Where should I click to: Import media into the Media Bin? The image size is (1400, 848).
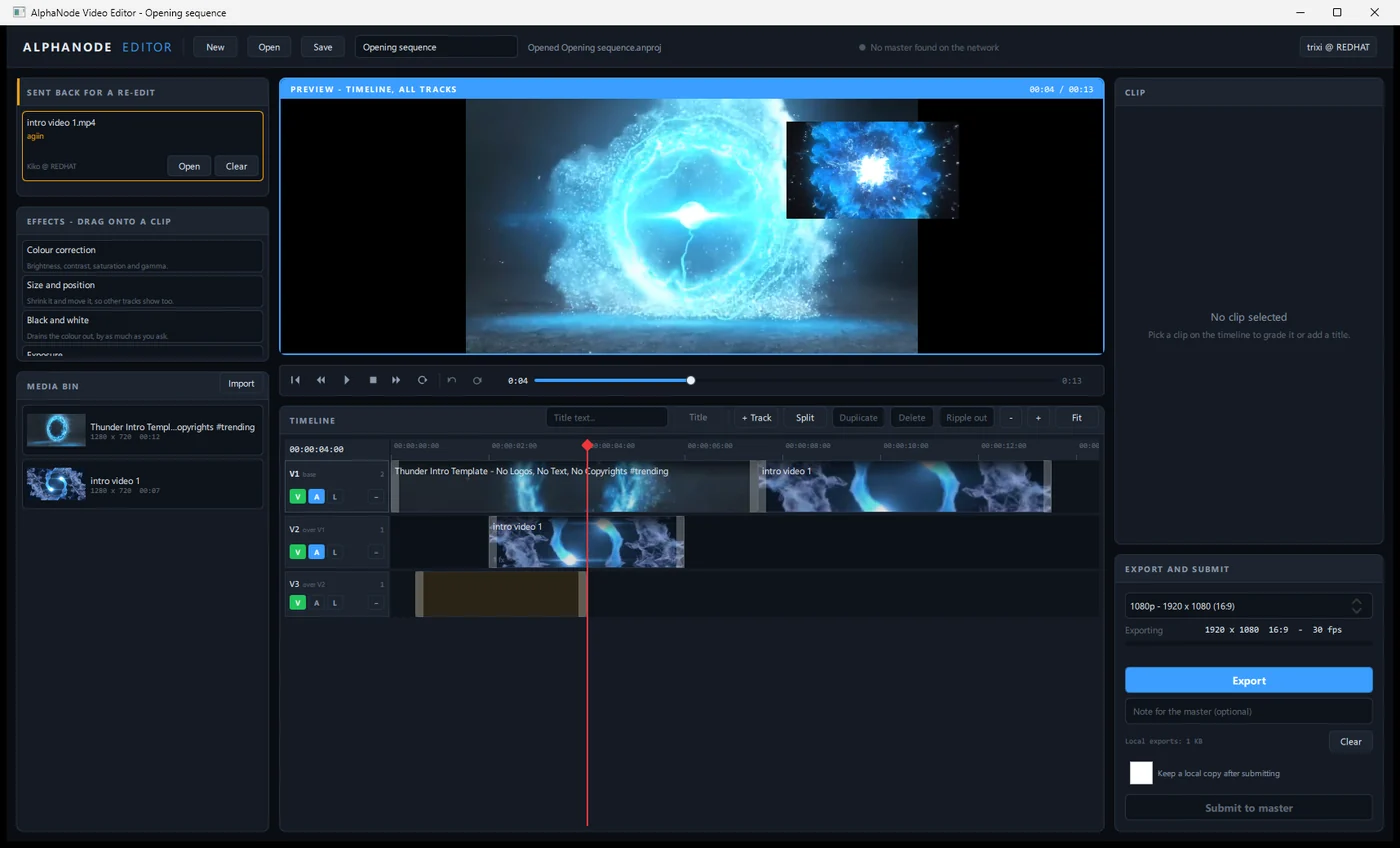[x=241, y=384]
